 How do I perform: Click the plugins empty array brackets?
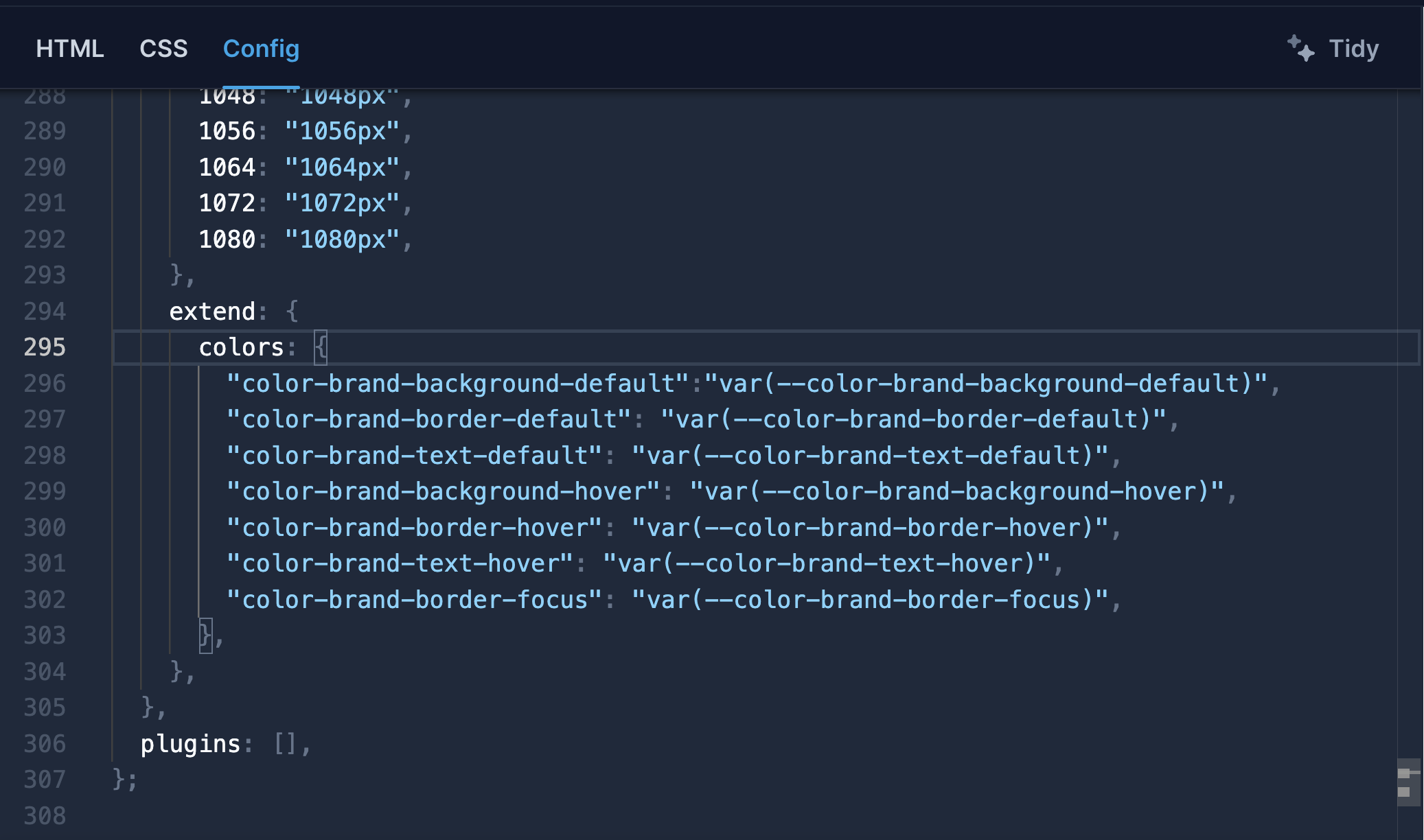point(285,744)
